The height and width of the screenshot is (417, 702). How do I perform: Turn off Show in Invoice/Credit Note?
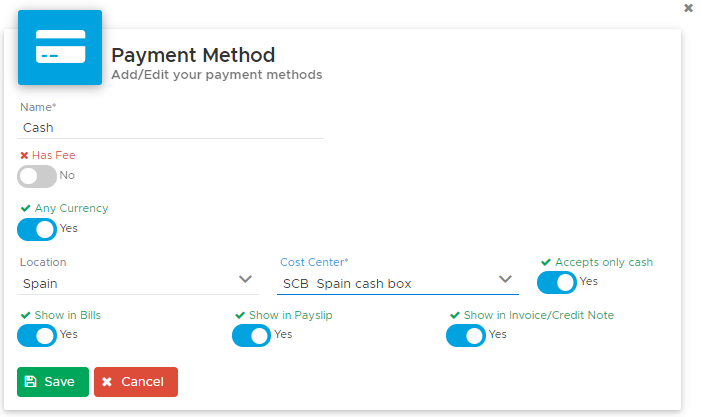coord(466,336)
